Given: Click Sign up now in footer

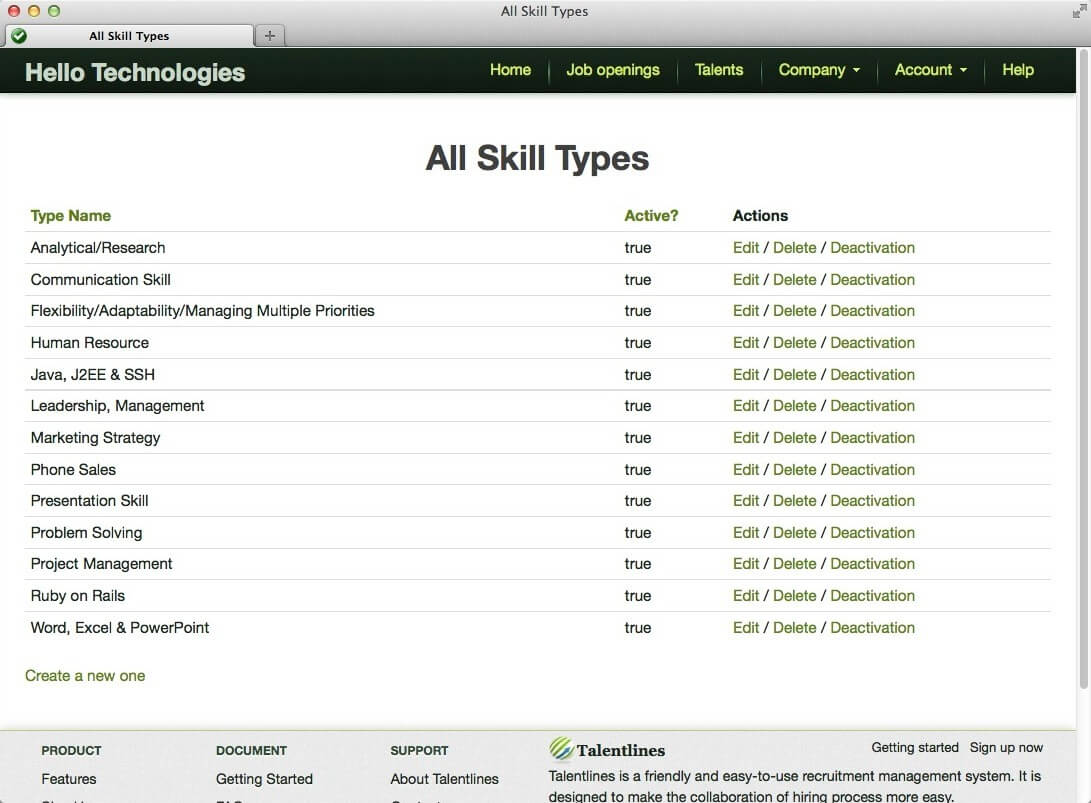Looking at the screenshot, I should (x=1006, y=747).
